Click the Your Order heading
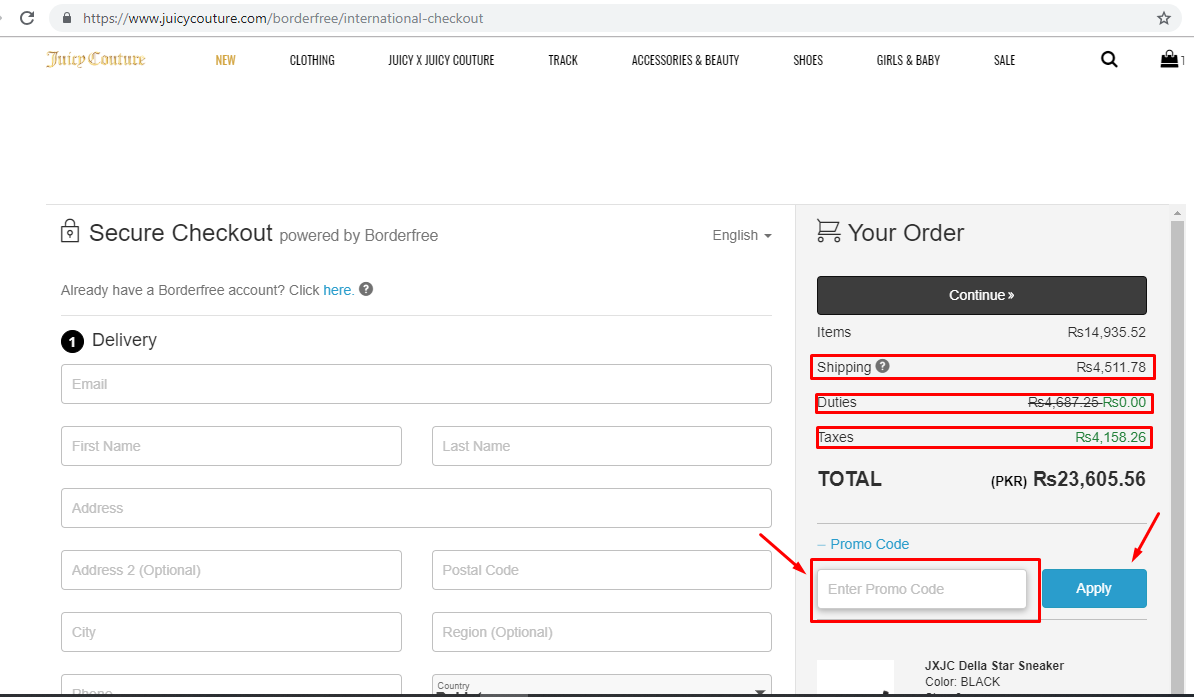 tap(906, 233)
